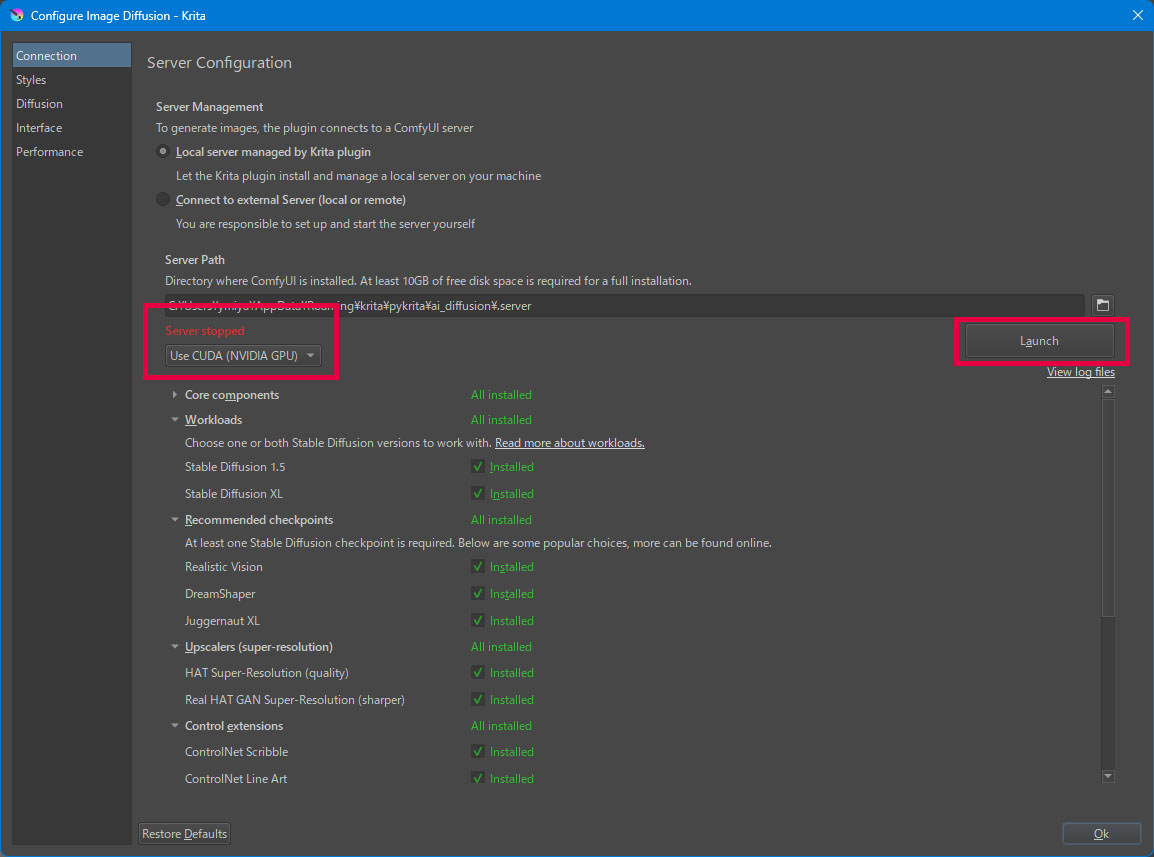Toggle Stable Diffusion 1.5 installed checkbox
The image size is (1154, 857).
click(478, 466)
